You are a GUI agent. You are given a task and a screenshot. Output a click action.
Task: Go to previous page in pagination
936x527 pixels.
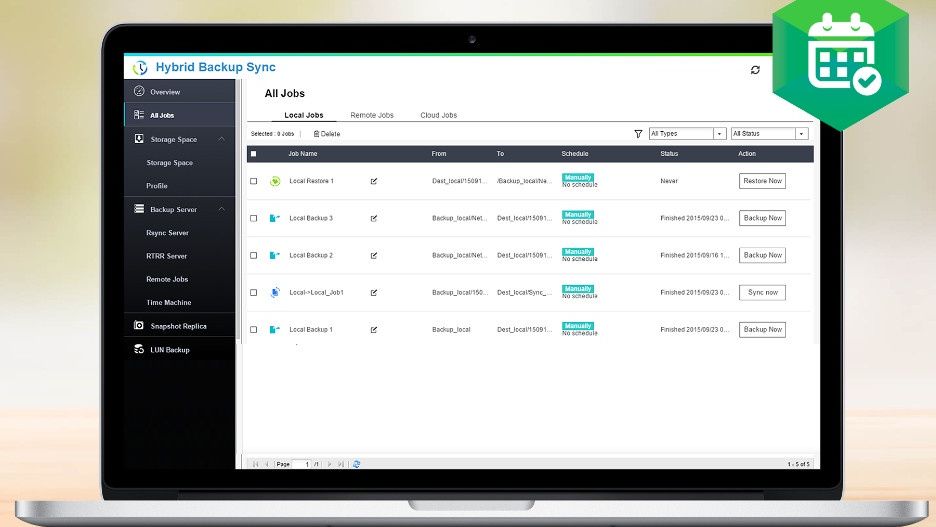[267, 464]
